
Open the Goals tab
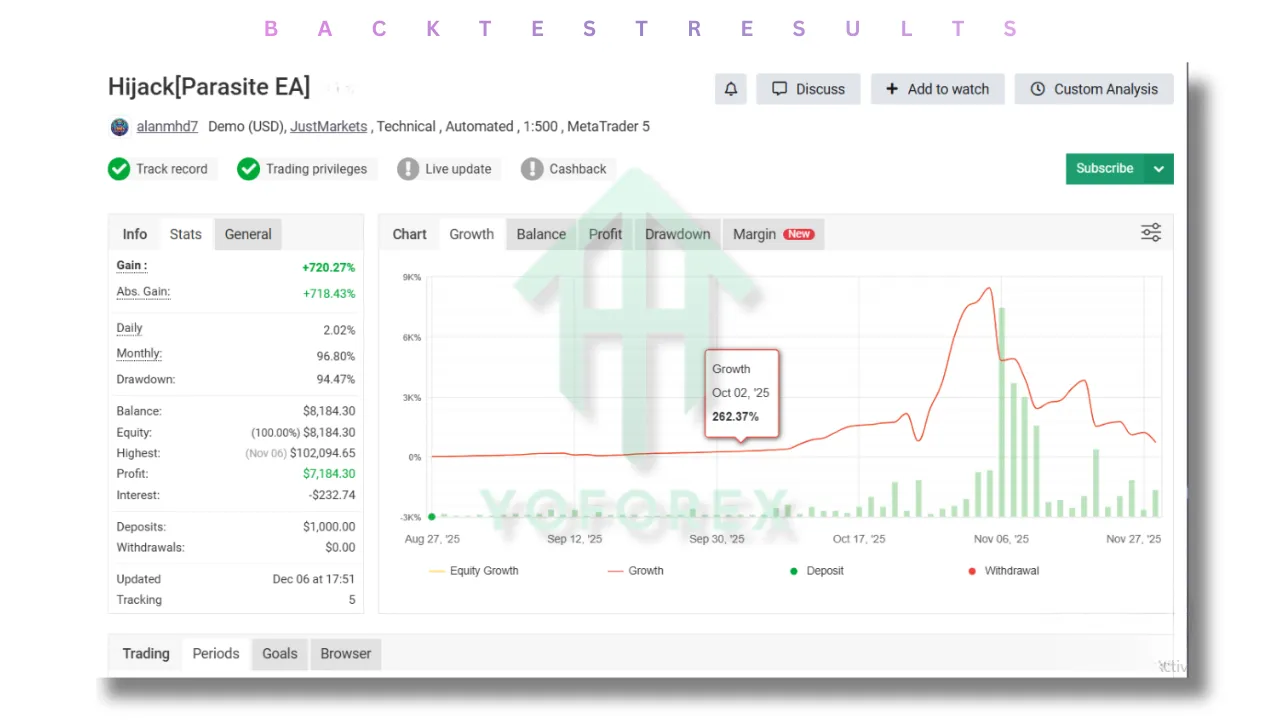coord(280,654)
